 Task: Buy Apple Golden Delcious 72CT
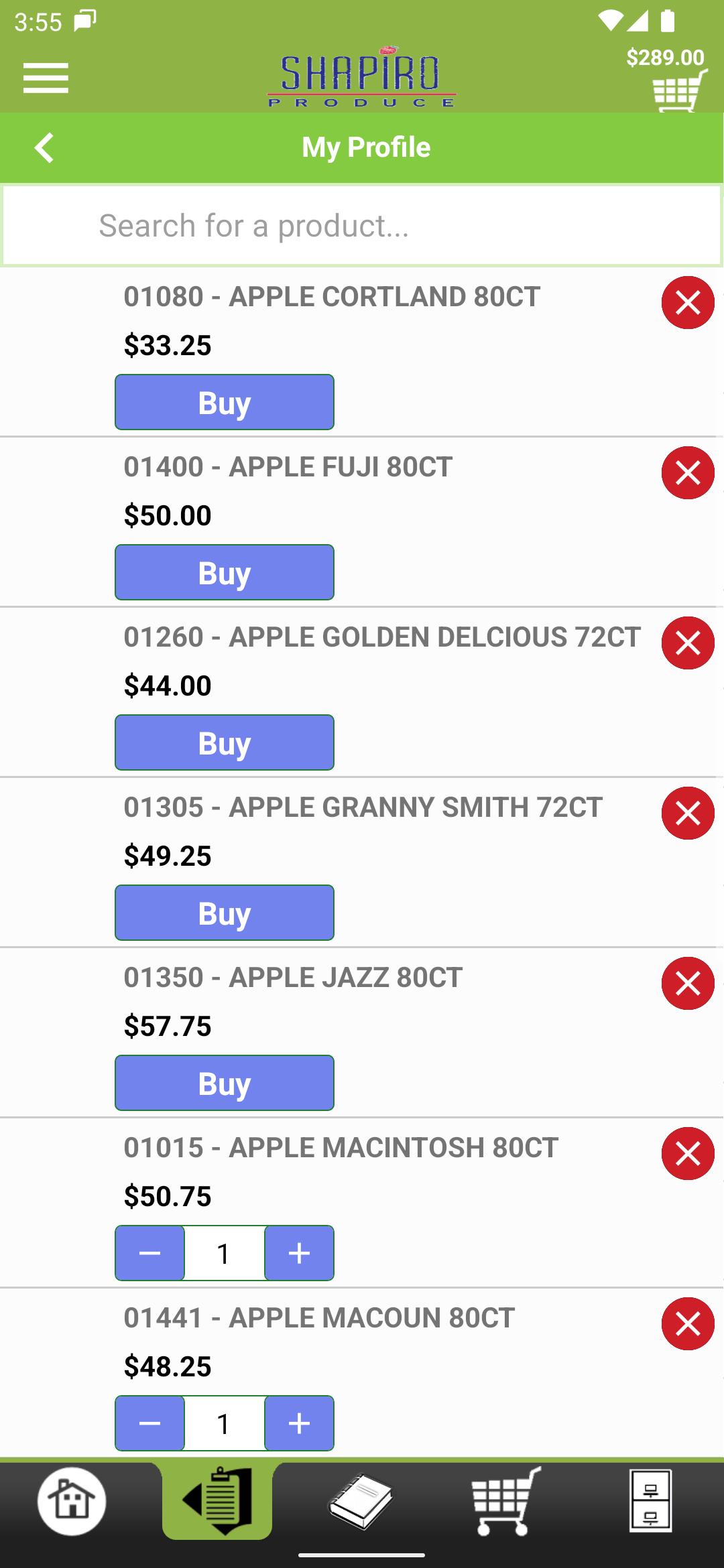point(225,742)
